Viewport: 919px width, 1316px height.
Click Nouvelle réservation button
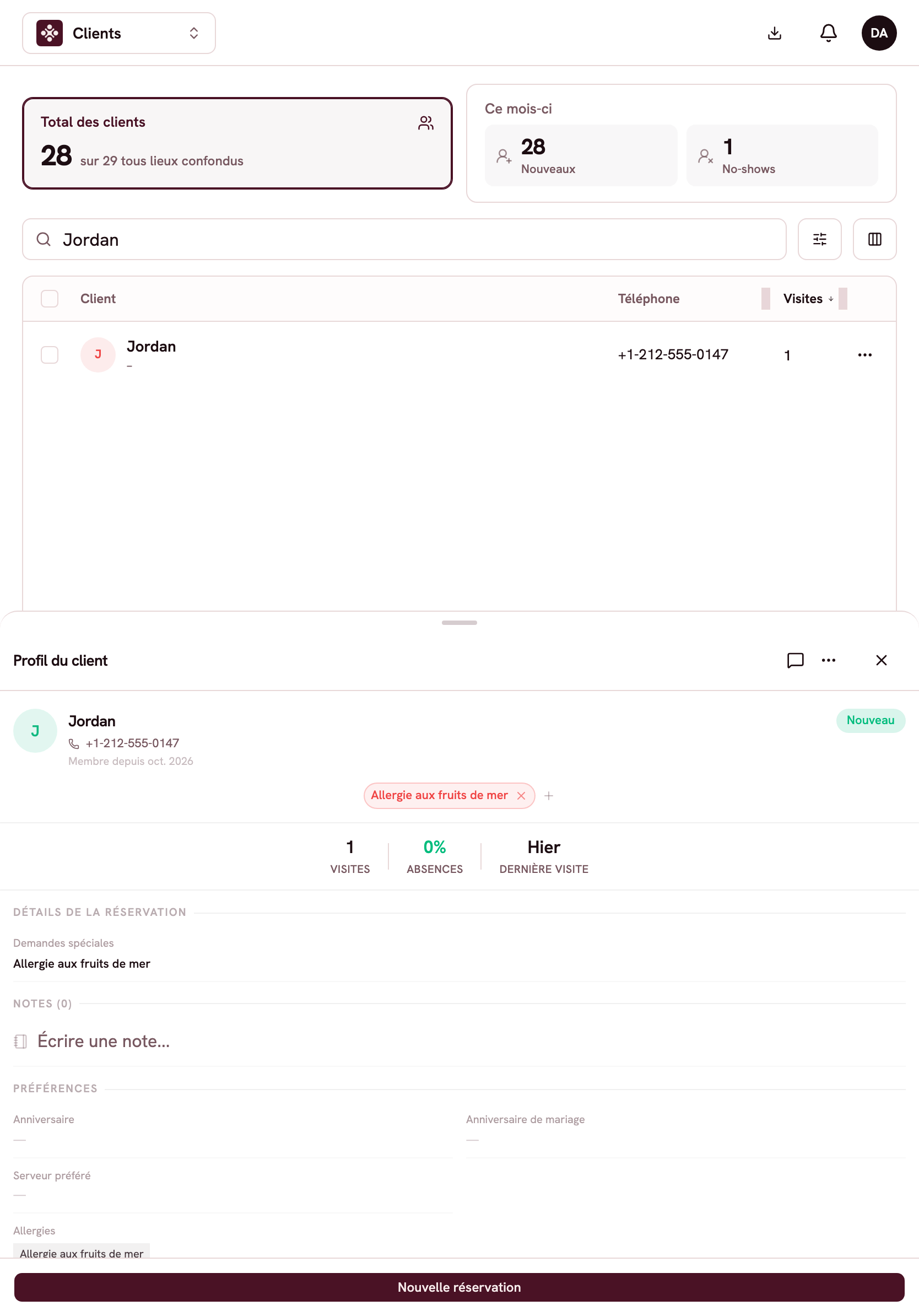click(459, 1287)
